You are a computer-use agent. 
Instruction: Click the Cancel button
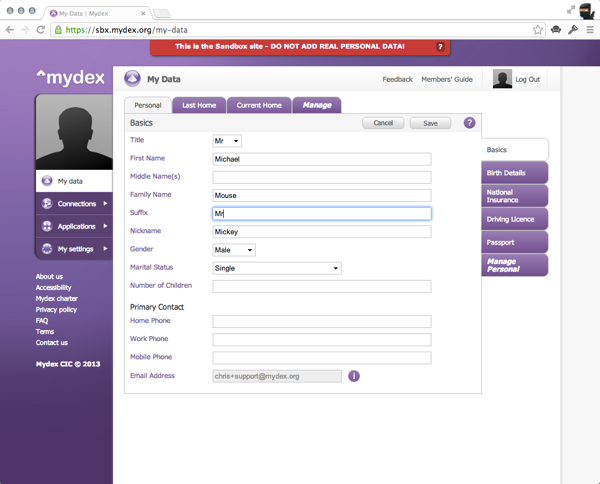click(x=383, y=123)
